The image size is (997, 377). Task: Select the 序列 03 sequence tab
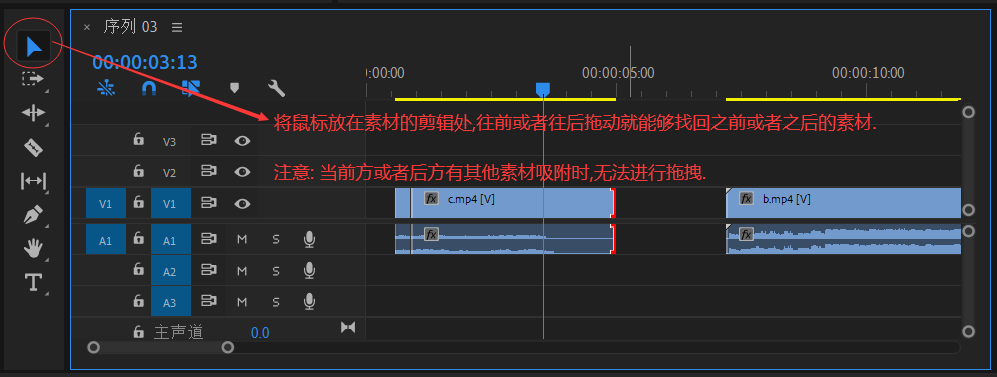tap(130, 27)
